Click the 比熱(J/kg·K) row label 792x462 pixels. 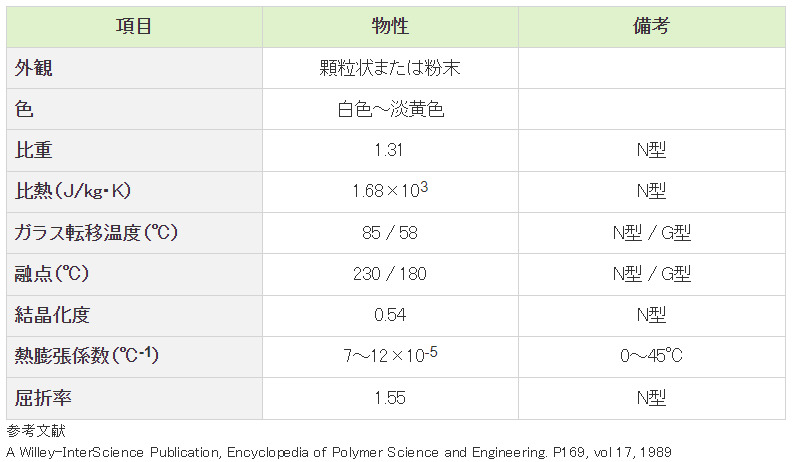(x=72, y=191)
